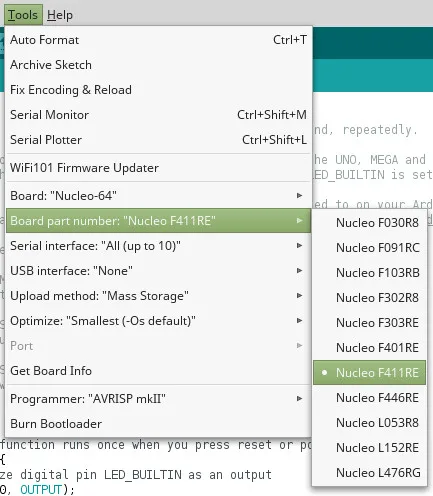Select Nucleo F103RB board part
This screenshot has width=433, height=496.
click(369, 273)
